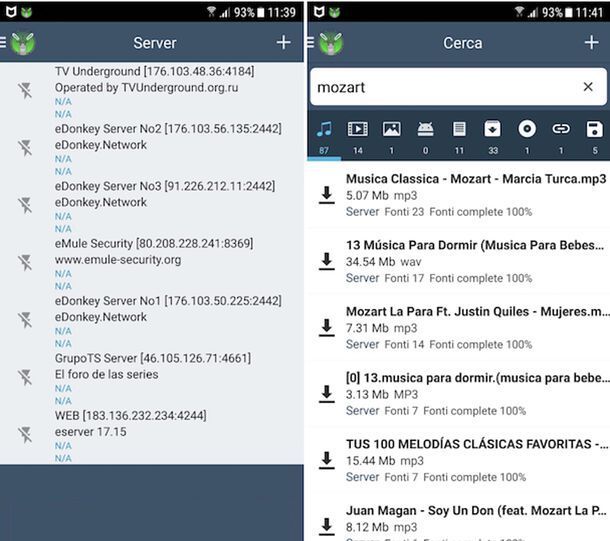Download [0] 13.musica para dormir MP3

(x=327, y=394)
